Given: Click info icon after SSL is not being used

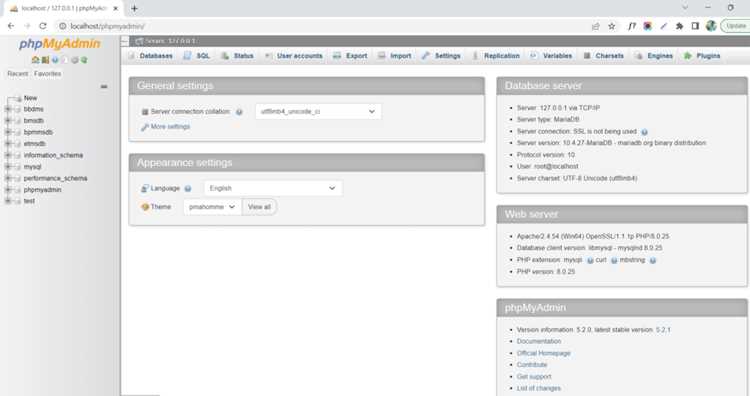Looking at the screenshot, I should 644,132.
